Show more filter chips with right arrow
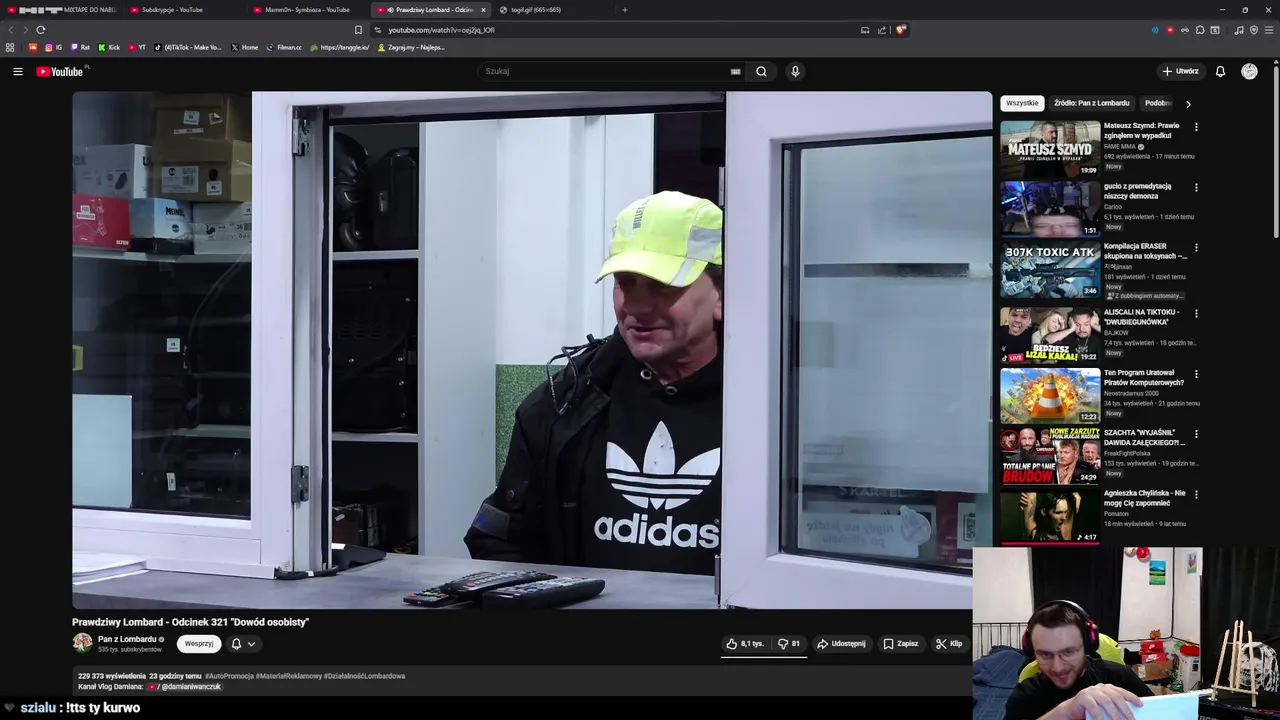The image size is (1280, 720). pos(1188,103)
